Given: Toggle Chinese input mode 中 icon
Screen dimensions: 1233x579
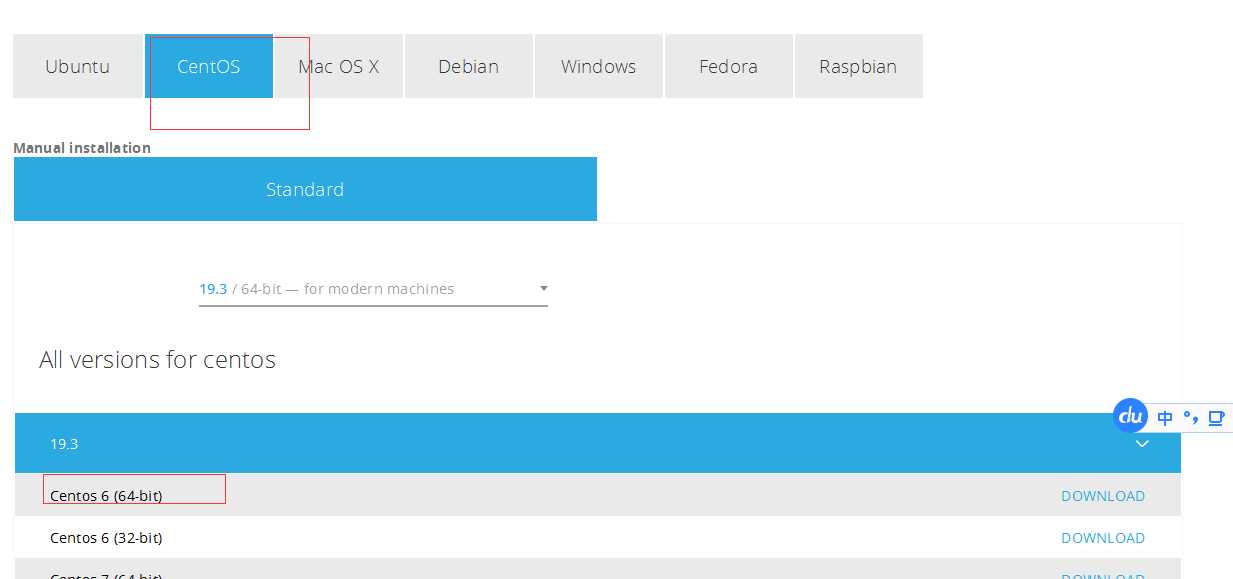Looking at the screenshot, I should 1165,418.
